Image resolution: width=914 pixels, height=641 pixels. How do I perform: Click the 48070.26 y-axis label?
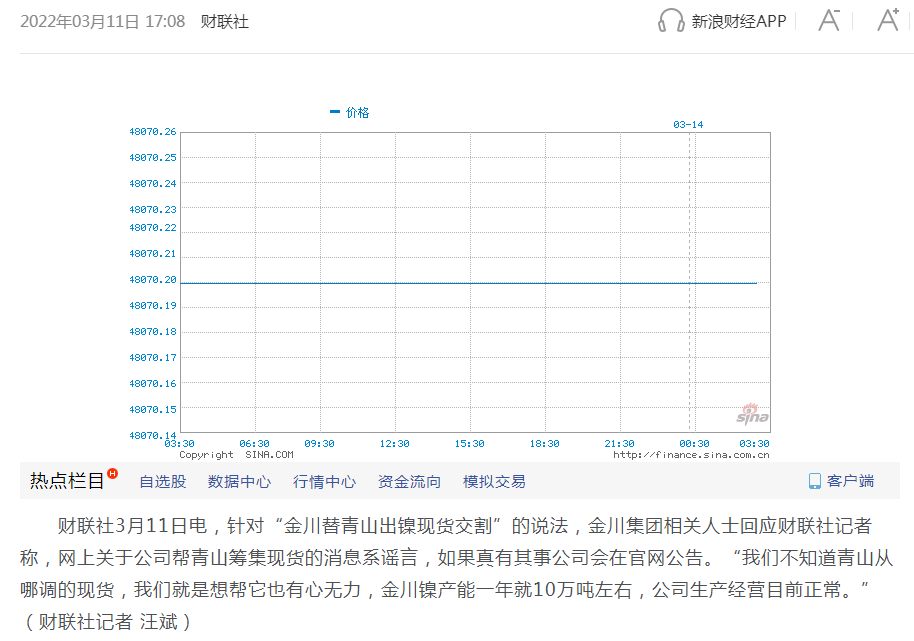point(153,132)
